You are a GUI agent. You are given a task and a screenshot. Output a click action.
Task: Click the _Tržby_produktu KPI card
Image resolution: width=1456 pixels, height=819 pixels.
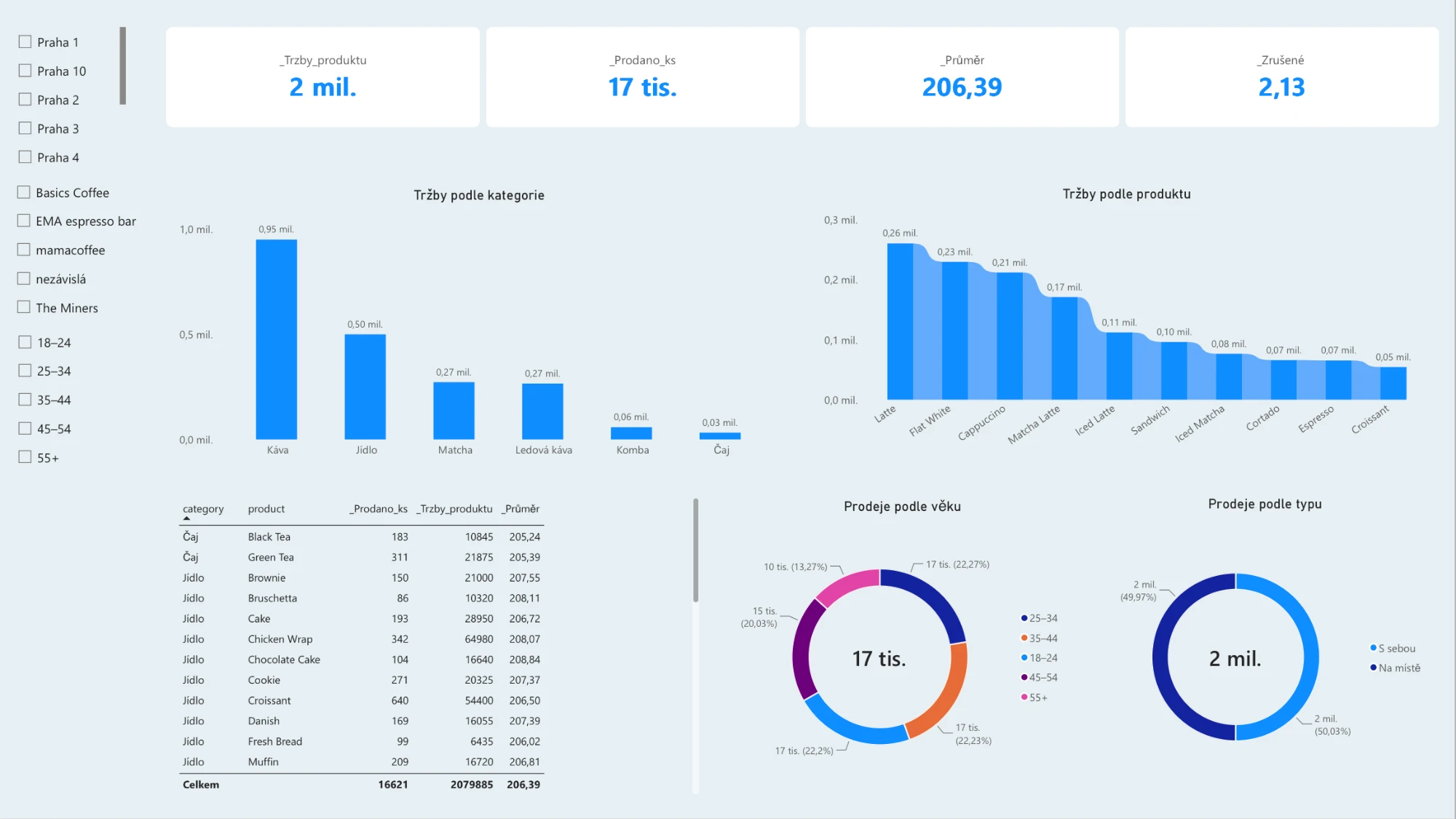click(323, 77)
